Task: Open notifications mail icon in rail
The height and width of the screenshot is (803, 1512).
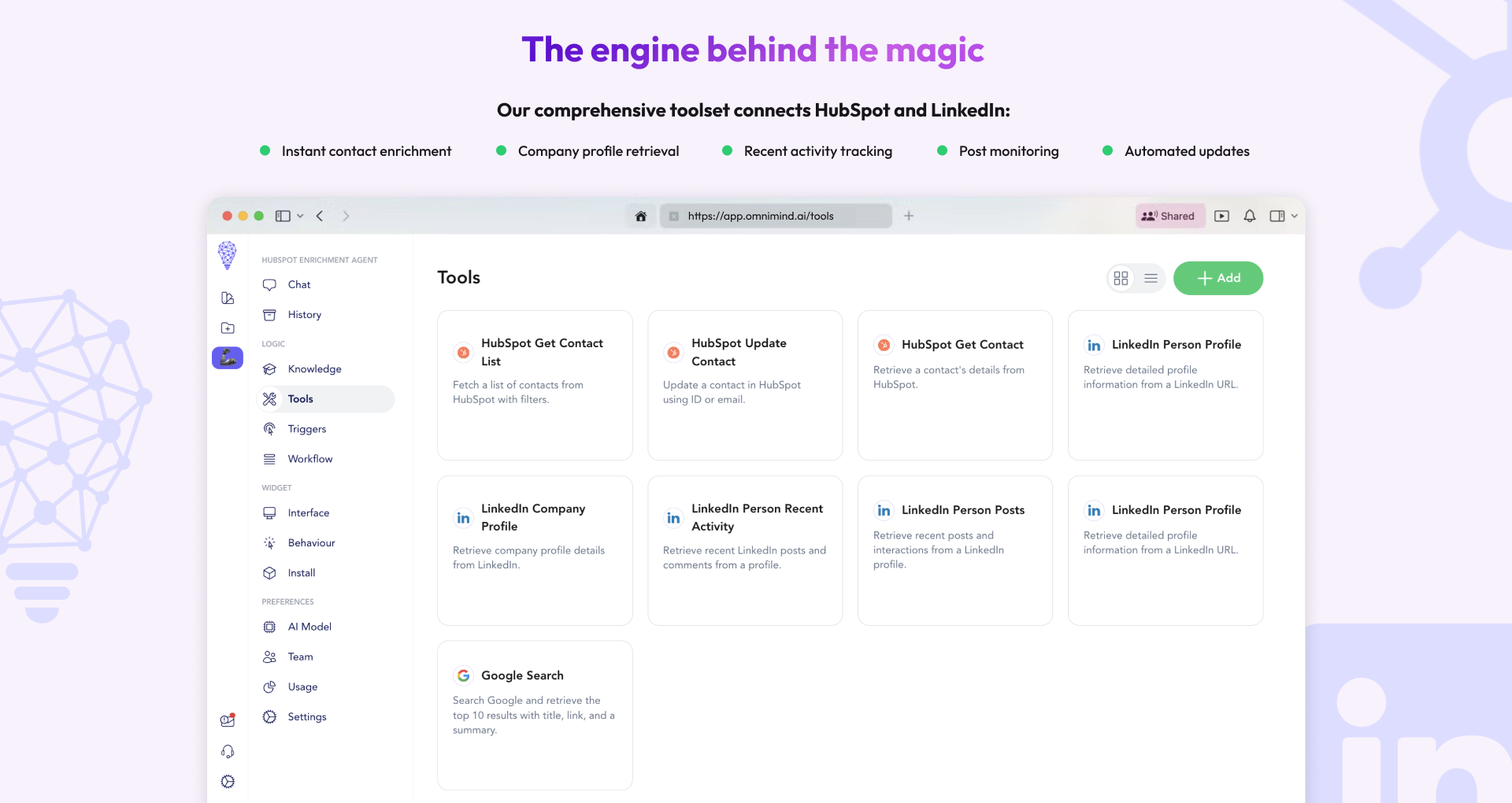Action: (228, 720)
